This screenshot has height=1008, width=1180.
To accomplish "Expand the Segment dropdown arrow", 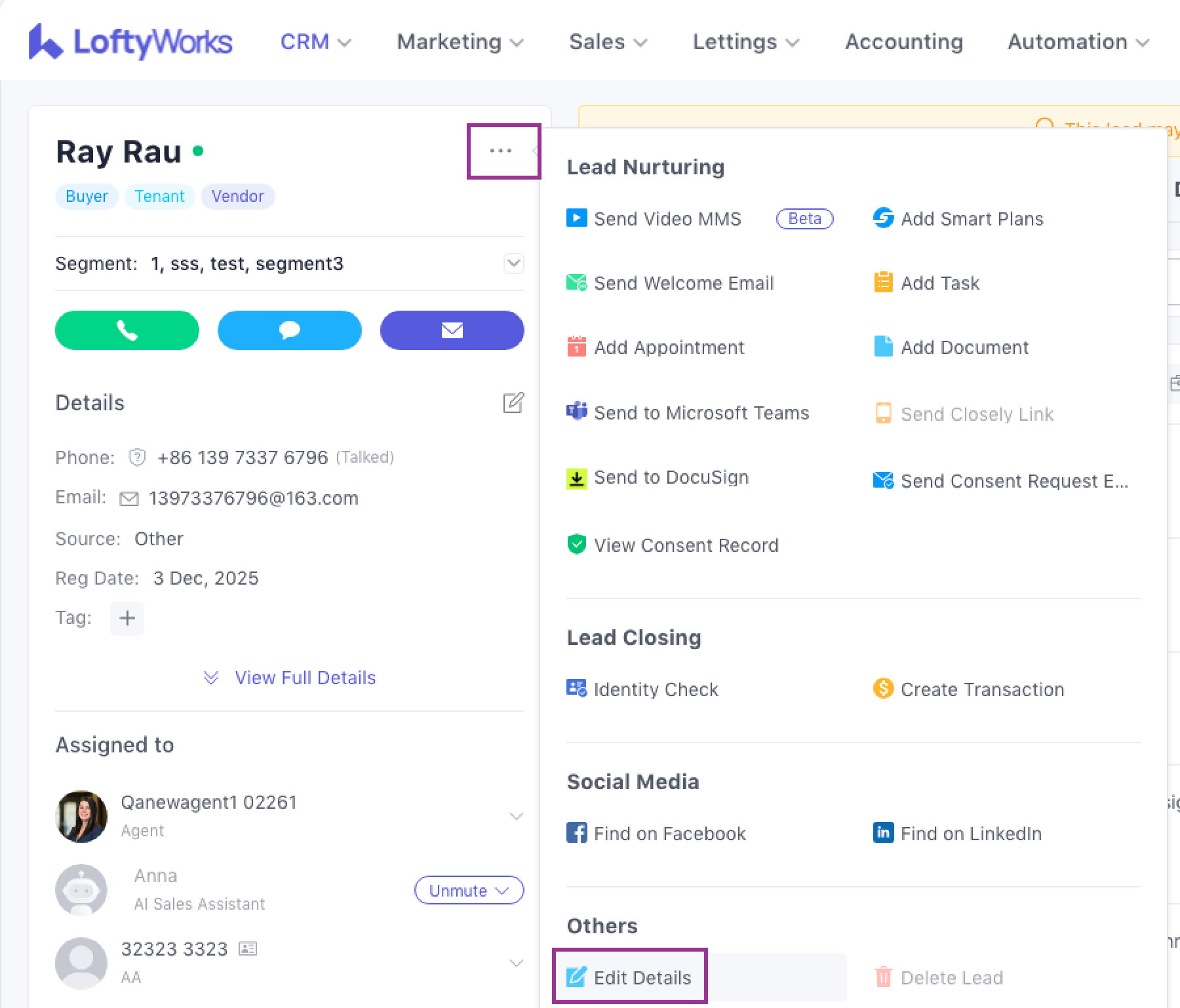I will coord(513,263).
